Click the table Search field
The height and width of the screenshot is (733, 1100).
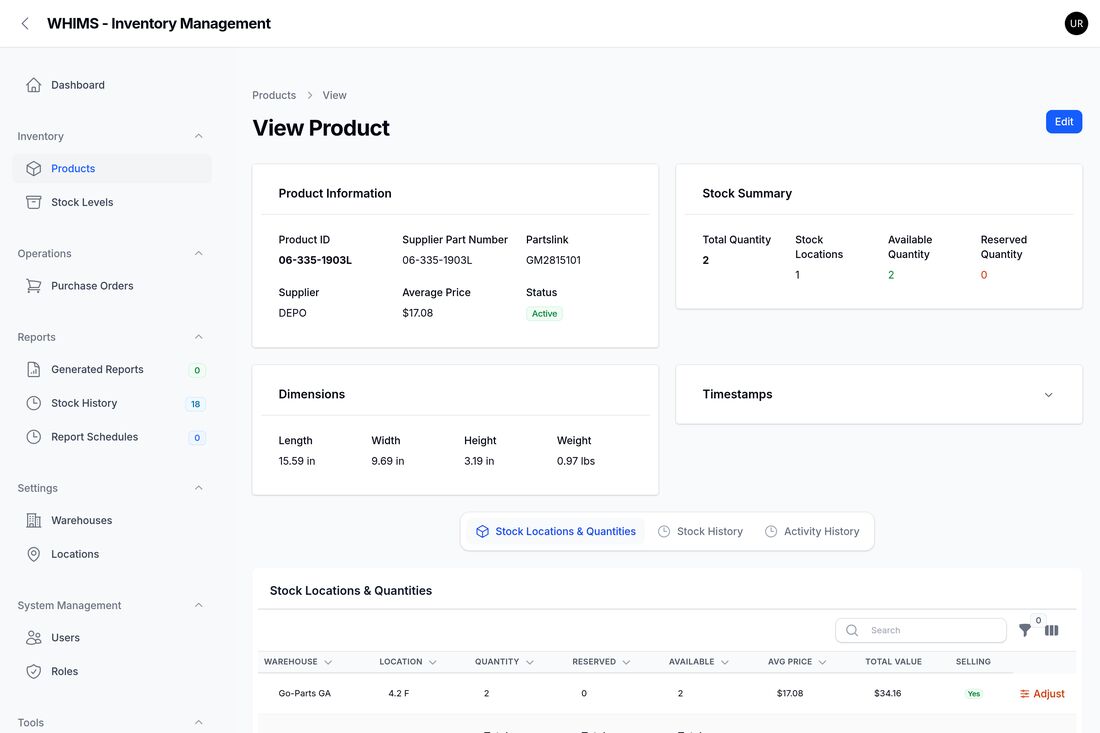point(920,631)
